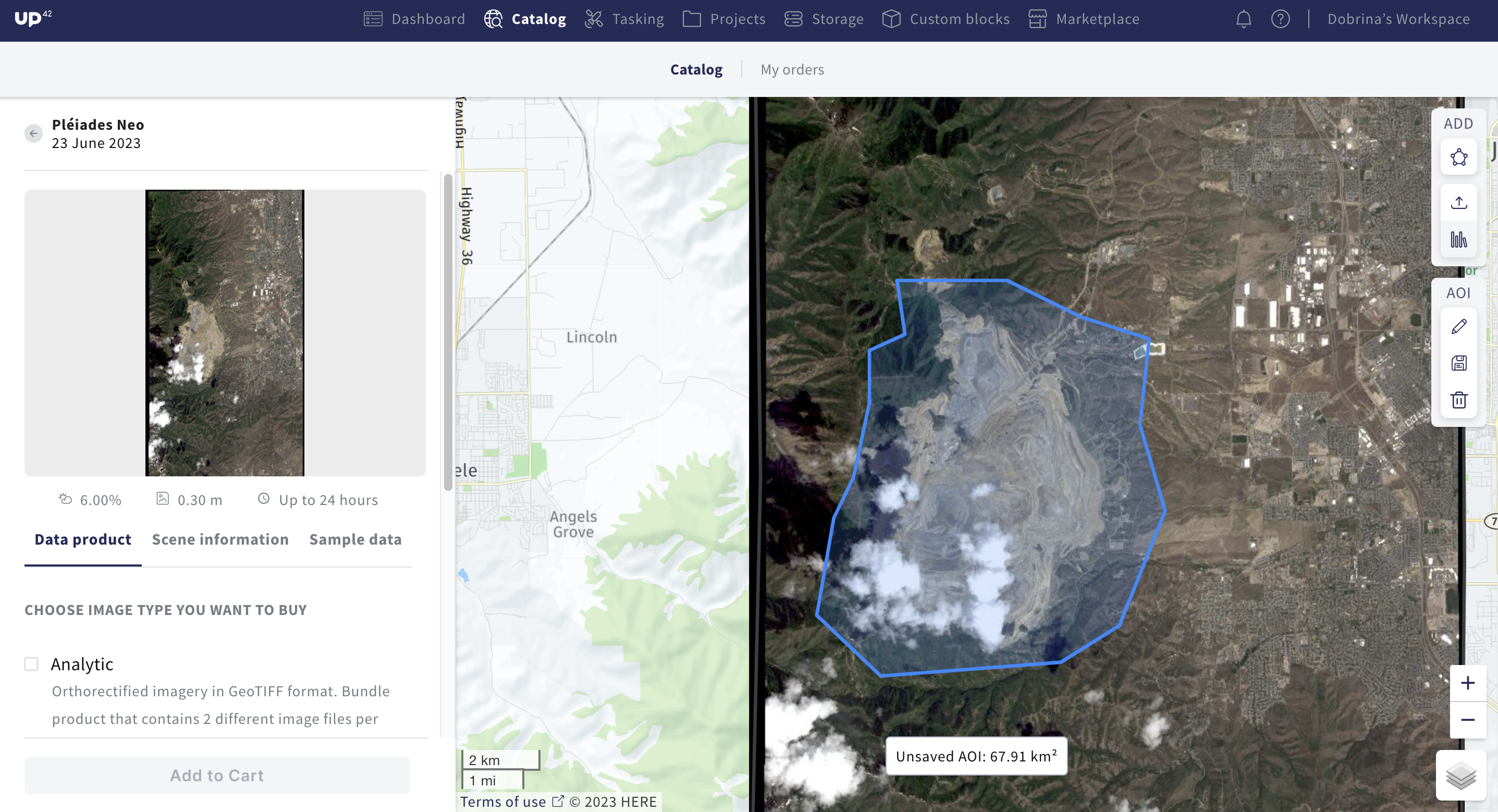Go back with the arrow beside Pléiades Neo
Viewport: 1498px width, 812px height.
(x=34, y=133)
